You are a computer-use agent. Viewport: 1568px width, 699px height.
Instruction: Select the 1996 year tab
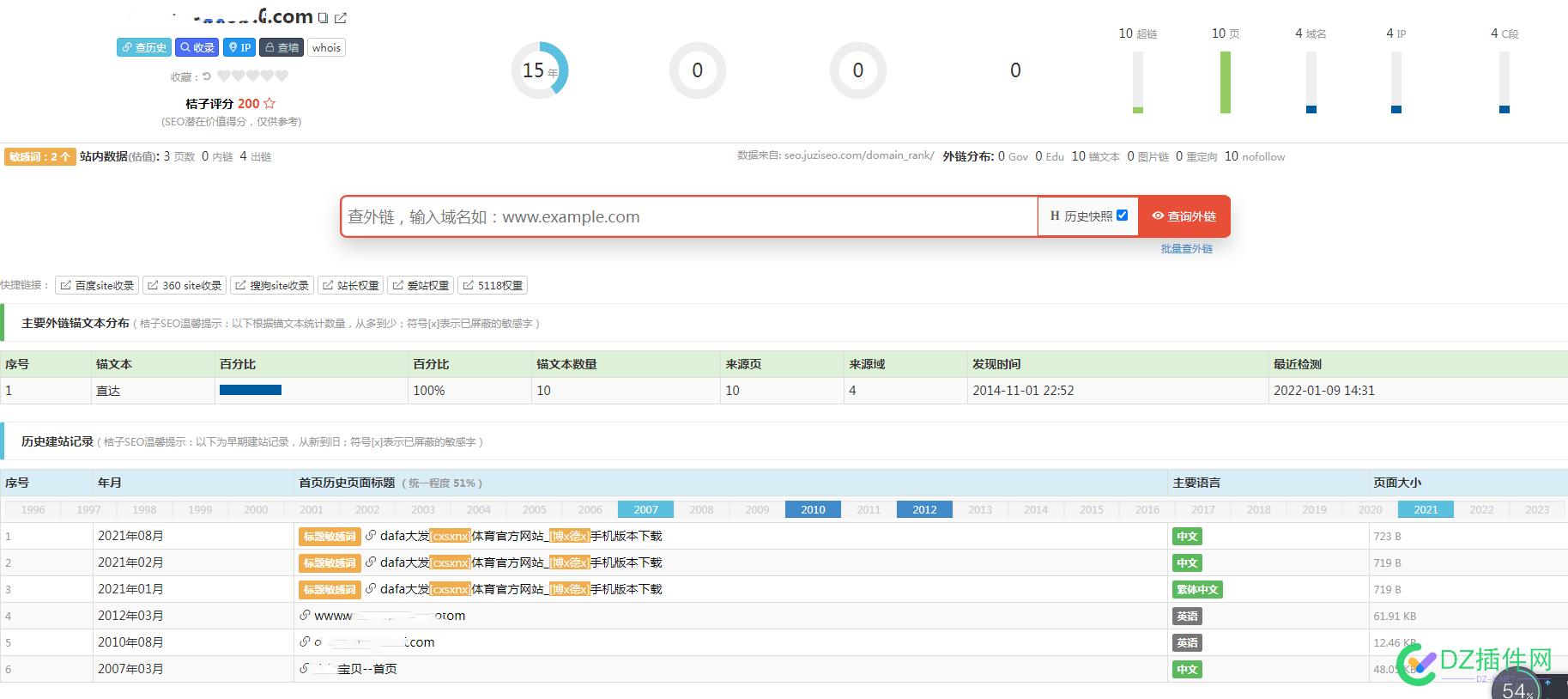[33, 509]
